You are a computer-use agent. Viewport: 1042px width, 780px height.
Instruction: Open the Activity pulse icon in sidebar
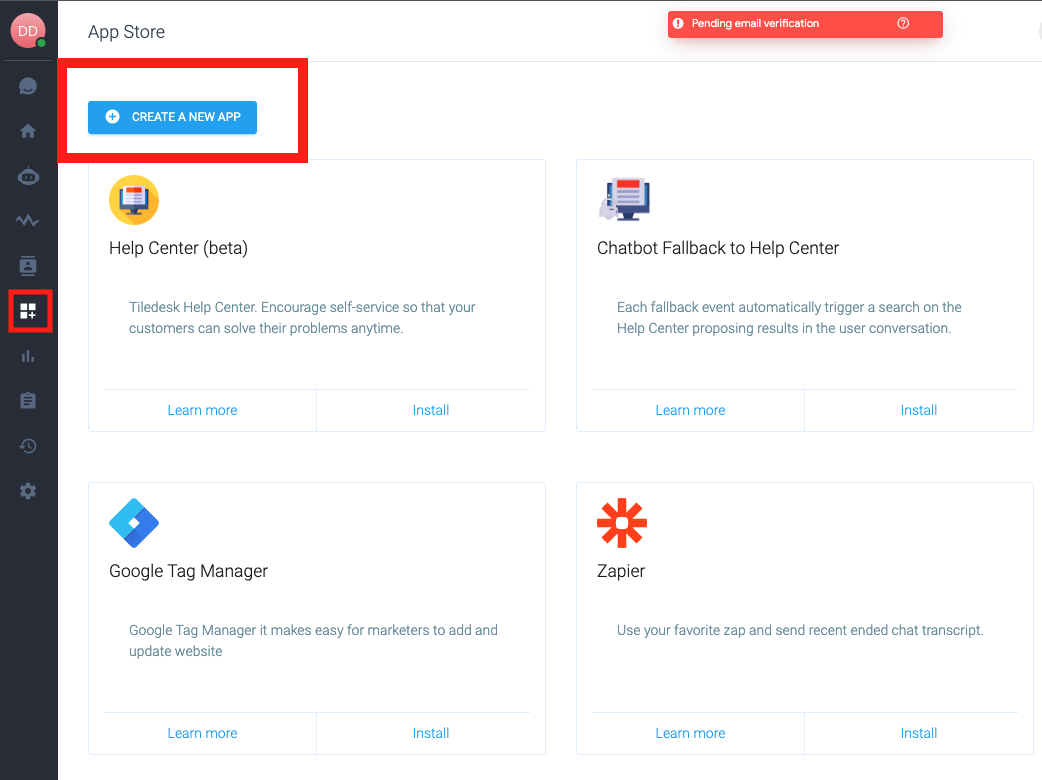coord(28,221)
